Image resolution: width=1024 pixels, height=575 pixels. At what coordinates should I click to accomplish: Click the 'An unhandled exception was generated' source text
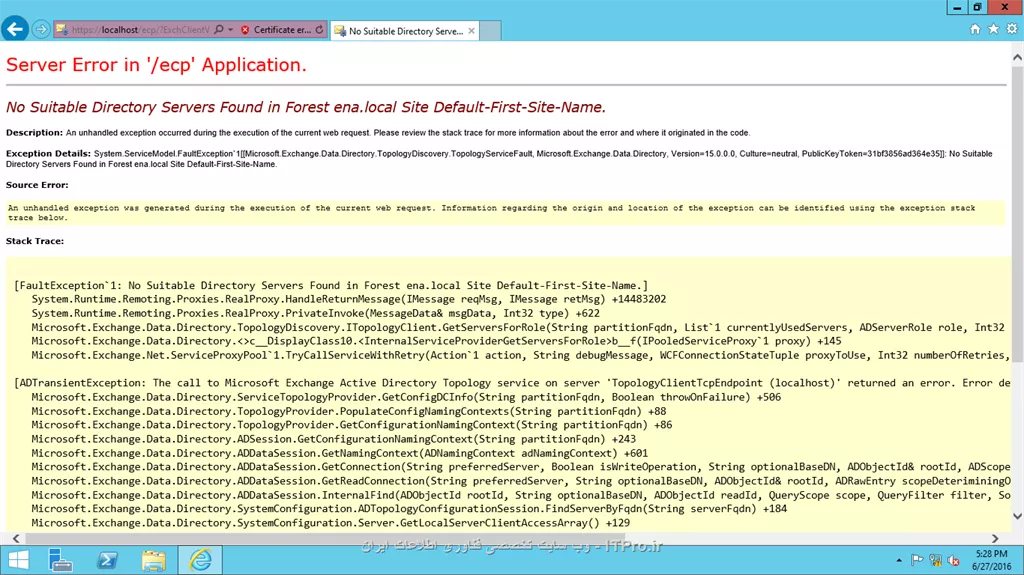click(x=491, y=212)
